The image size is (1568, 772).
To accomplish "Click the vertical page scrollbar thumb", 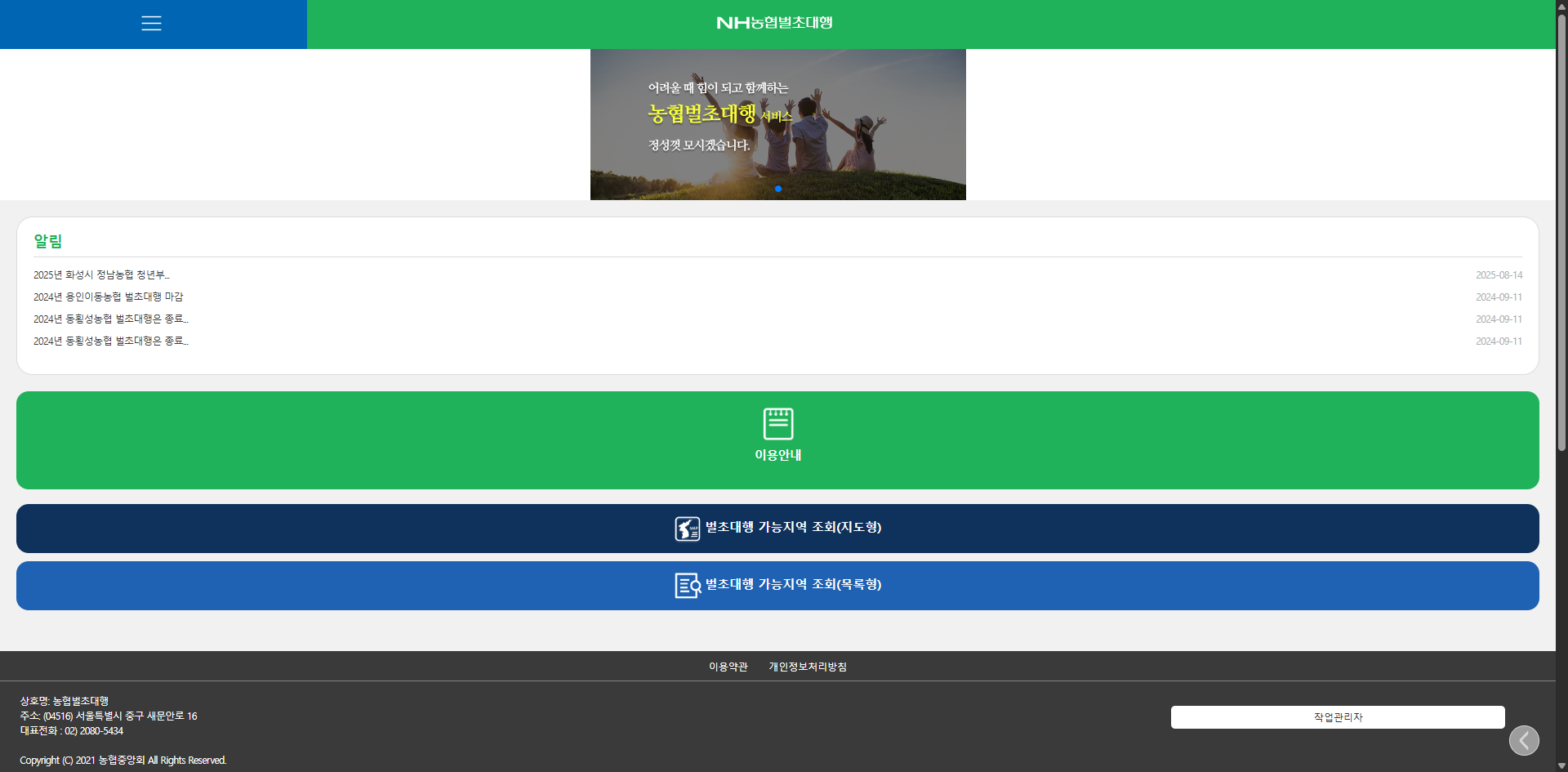I will click(x=1561, y=229).
